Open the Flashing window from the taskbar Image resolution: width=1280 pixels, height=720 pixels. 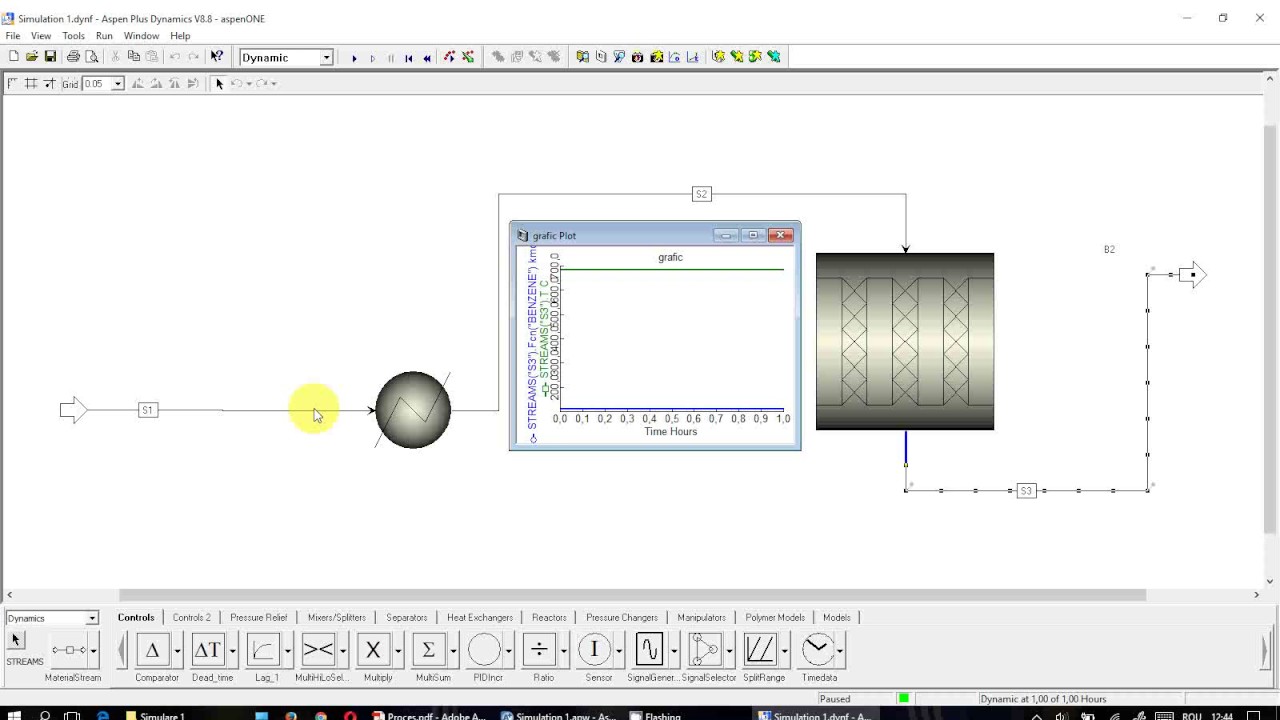(x=655, y=715)
